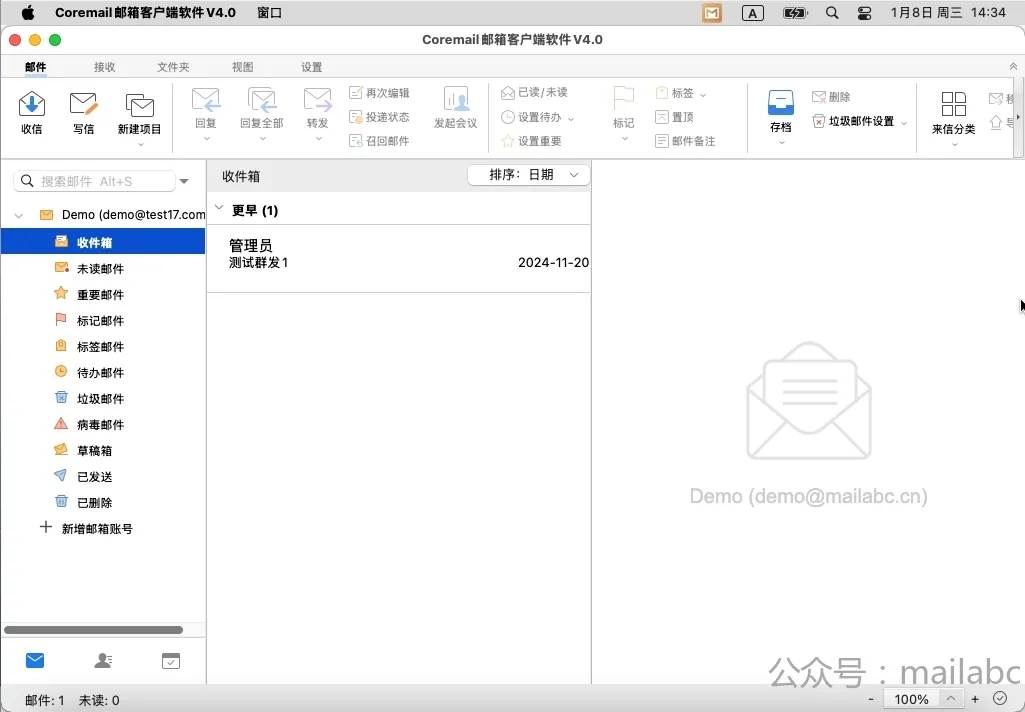Screen dimensions: 1025x712
Task: Click the 转发 forward icon
Action: (318, 101)
